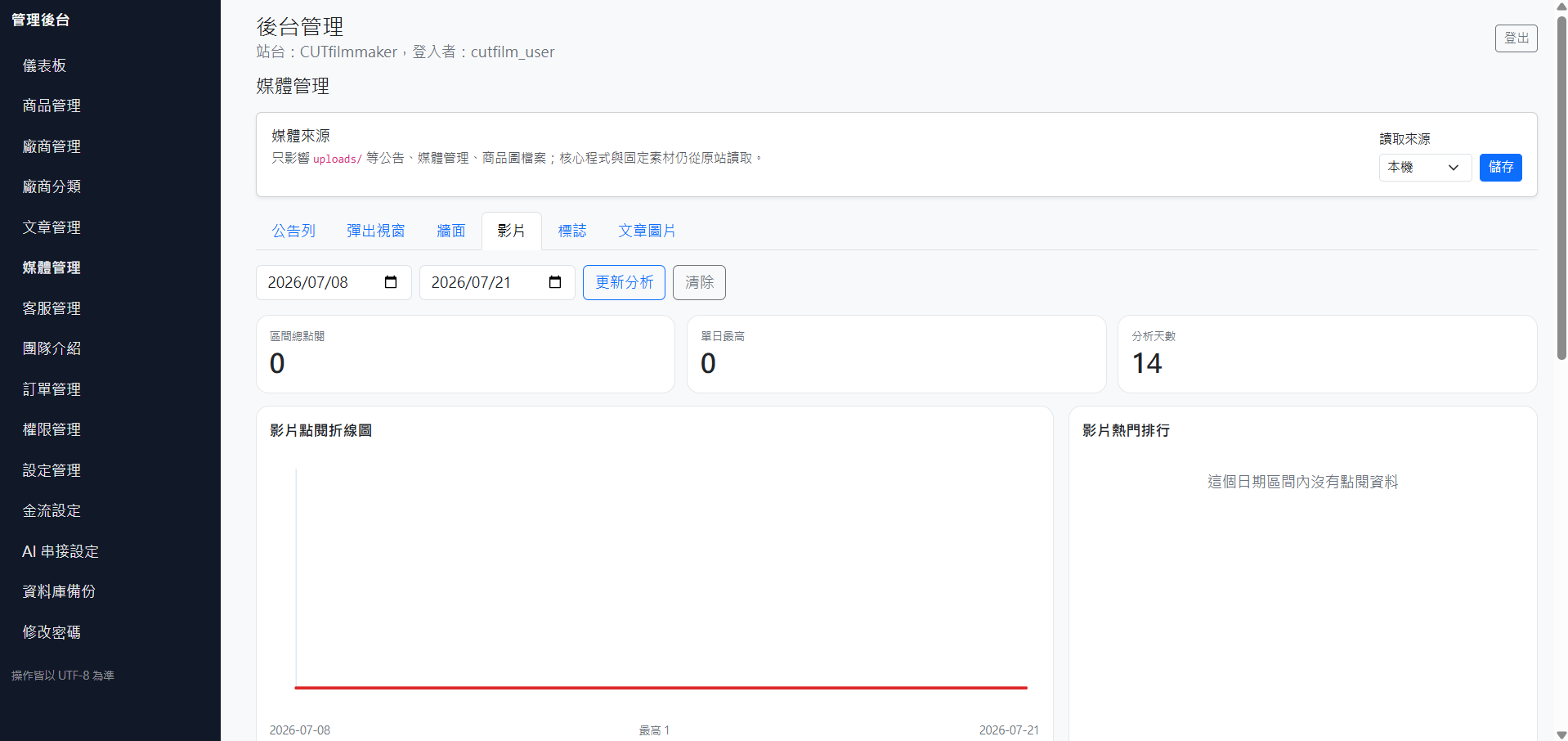The width and height of the screenshot is (1568, 741).
Task: Click the 分析天數 value 14
Action: tap(1147, 363)
